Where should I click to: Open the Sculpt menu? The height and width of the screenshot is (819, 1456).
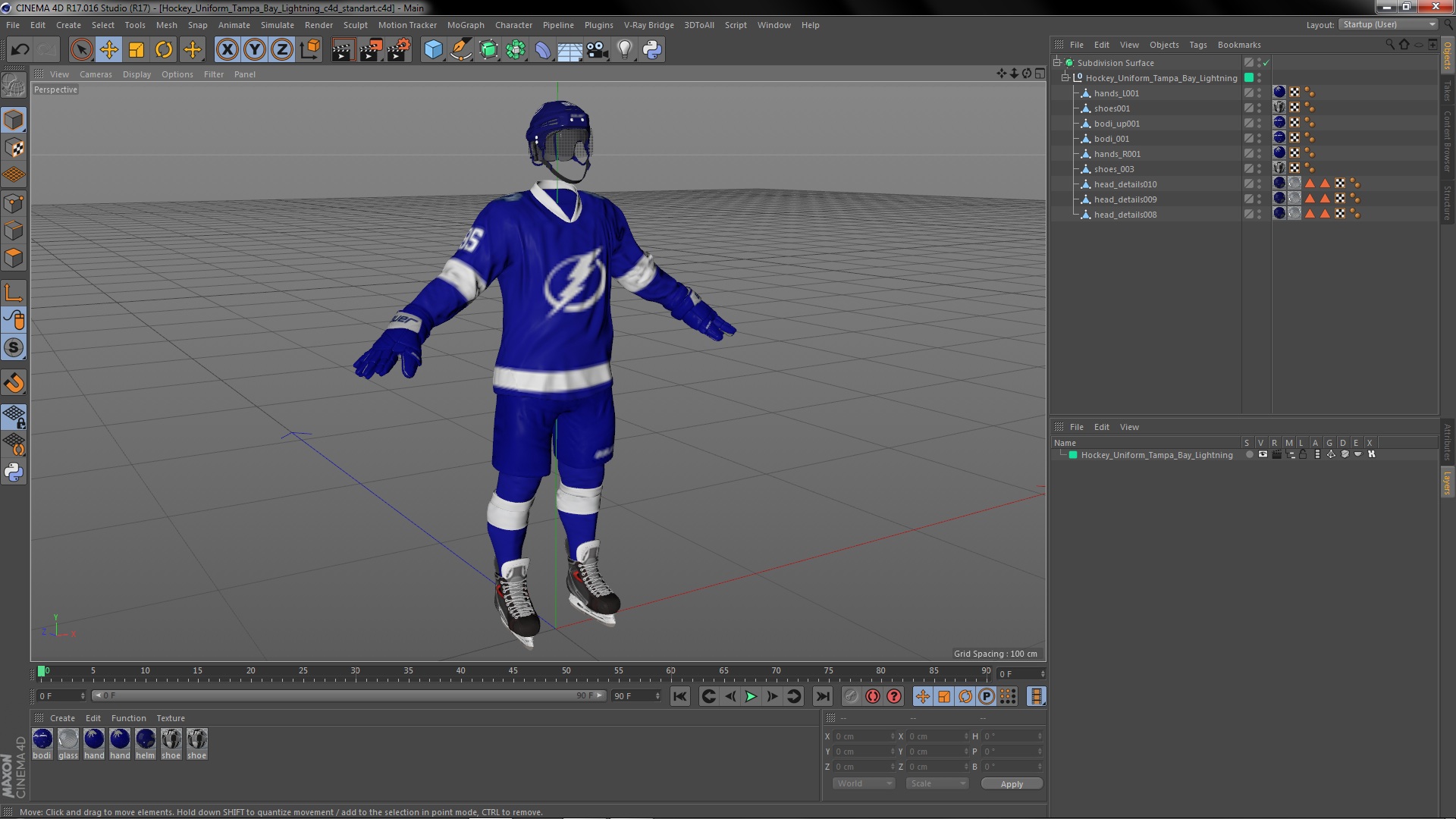[x=355, y=25]
